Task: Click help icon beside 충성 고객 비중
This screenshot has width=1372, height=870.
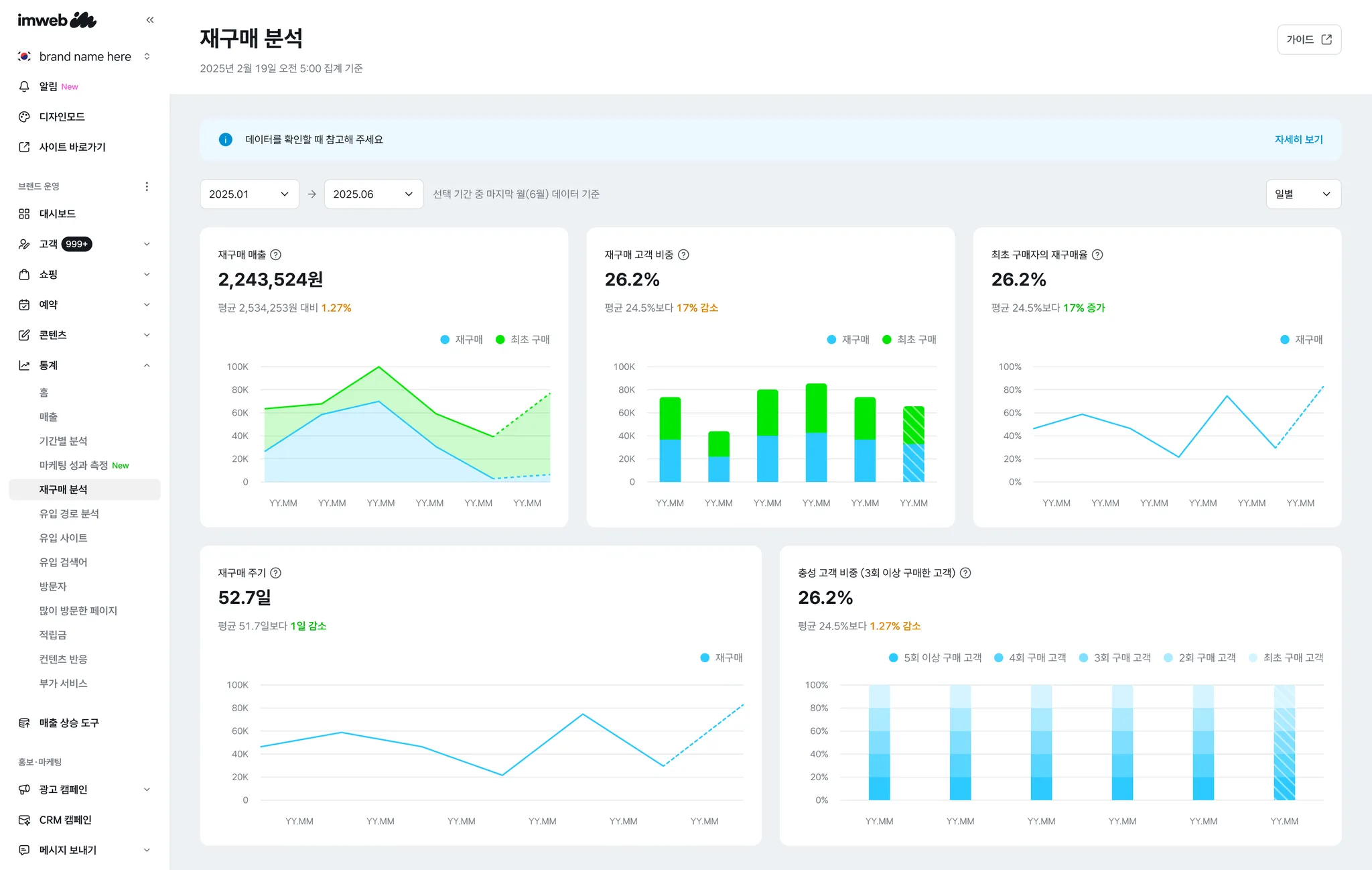Action: tap(965, 573)
